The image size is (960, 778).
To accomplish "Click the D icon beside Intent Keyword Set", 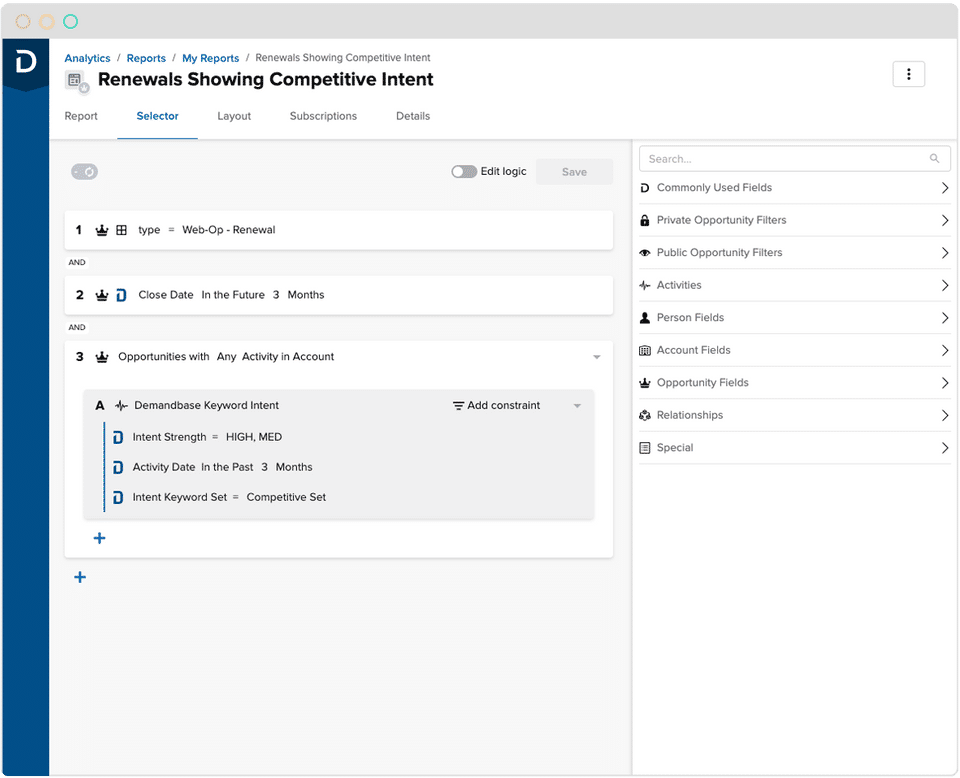I will pos(118,497).
